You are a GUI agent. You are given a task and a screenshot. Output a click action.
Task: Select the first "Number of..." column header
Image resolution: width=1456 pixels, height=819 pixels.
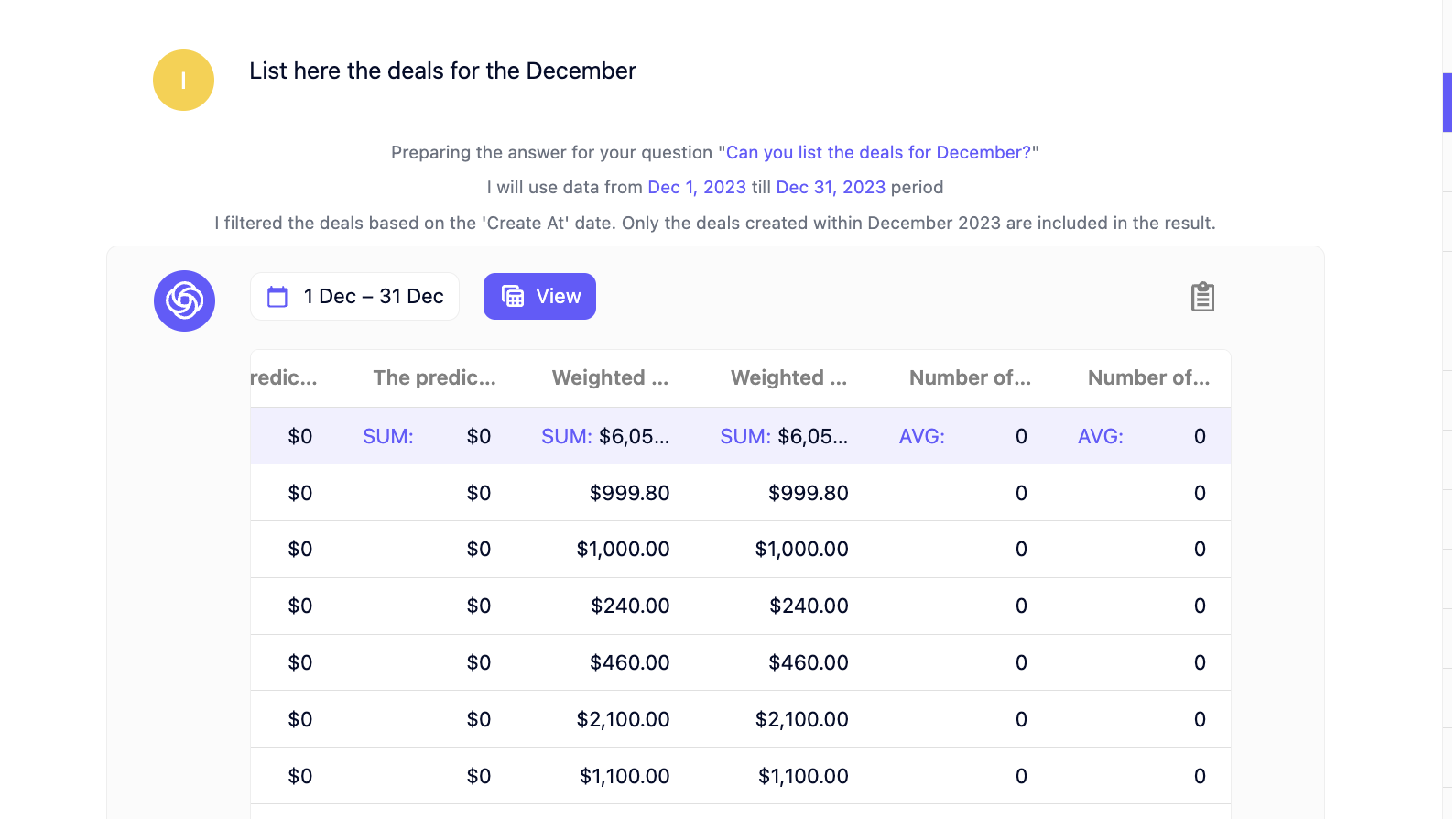[970, 377]
